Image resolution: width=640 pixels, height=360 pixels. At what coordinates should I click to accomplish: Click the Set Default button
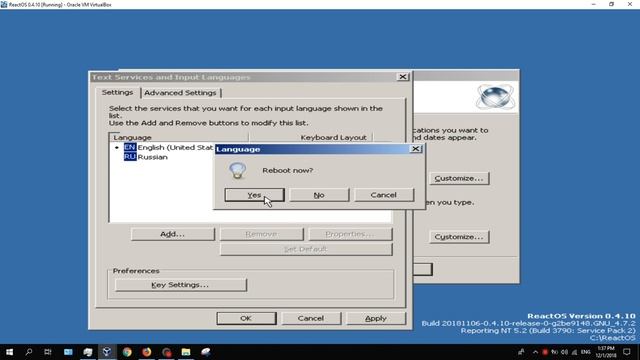[306, 249]
